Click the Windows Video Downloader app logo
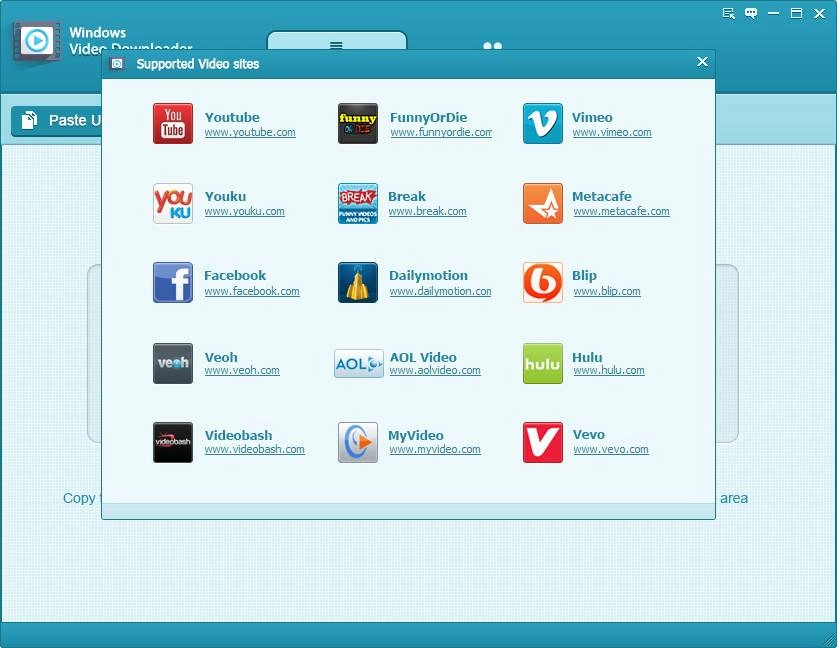 (x=36, y=42)
